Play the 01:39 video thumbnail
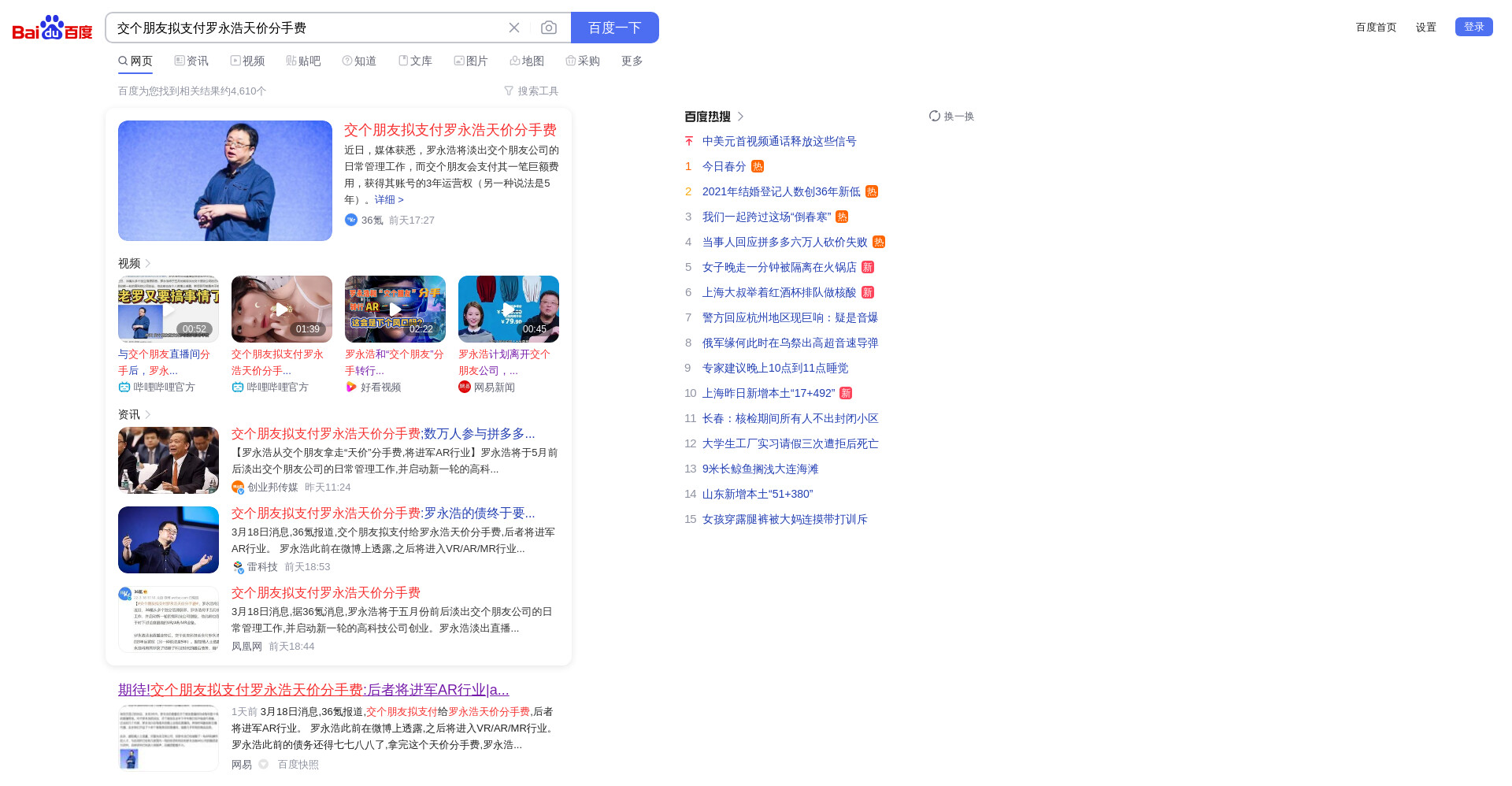The width and height of the screenshot is (1512, 786). [282, 309]
